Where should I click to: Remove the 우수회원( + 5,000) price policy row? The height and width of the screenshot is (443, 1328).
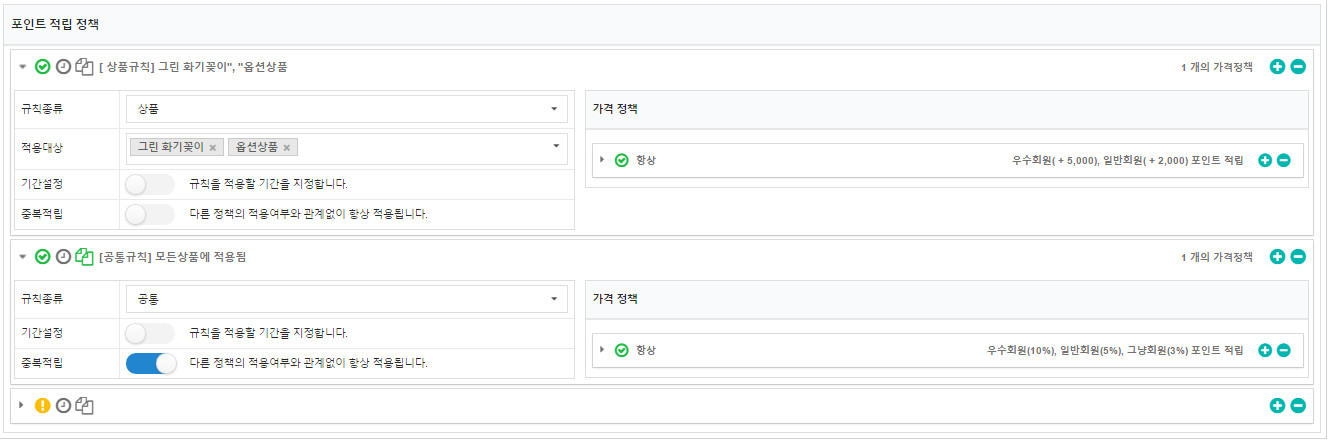pyautogui.click(x=1284, y=160)
